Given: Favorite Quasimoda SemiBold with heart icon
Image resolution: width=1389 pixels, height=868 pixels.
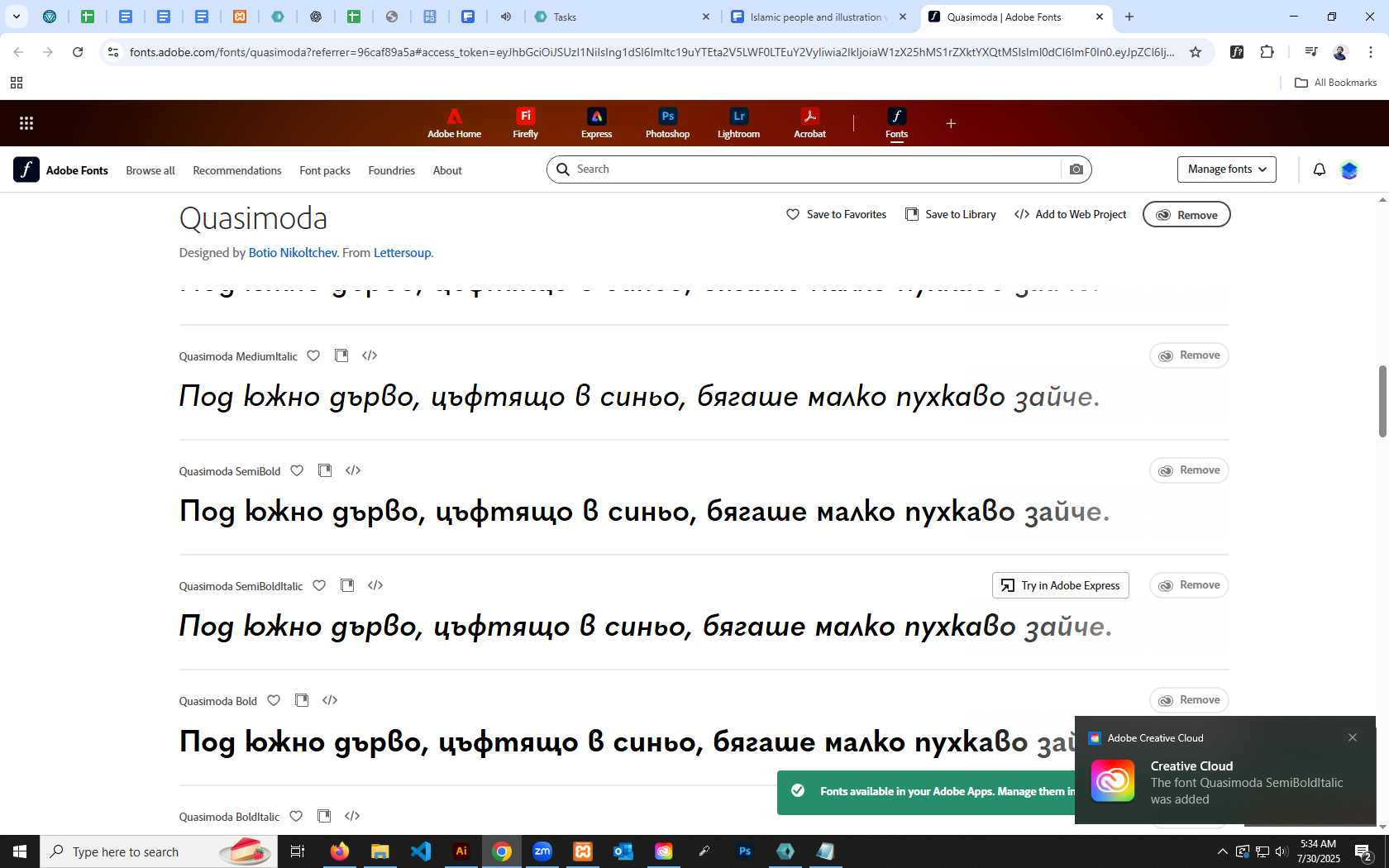Looking at the screenshot, I should pos(297,470).
